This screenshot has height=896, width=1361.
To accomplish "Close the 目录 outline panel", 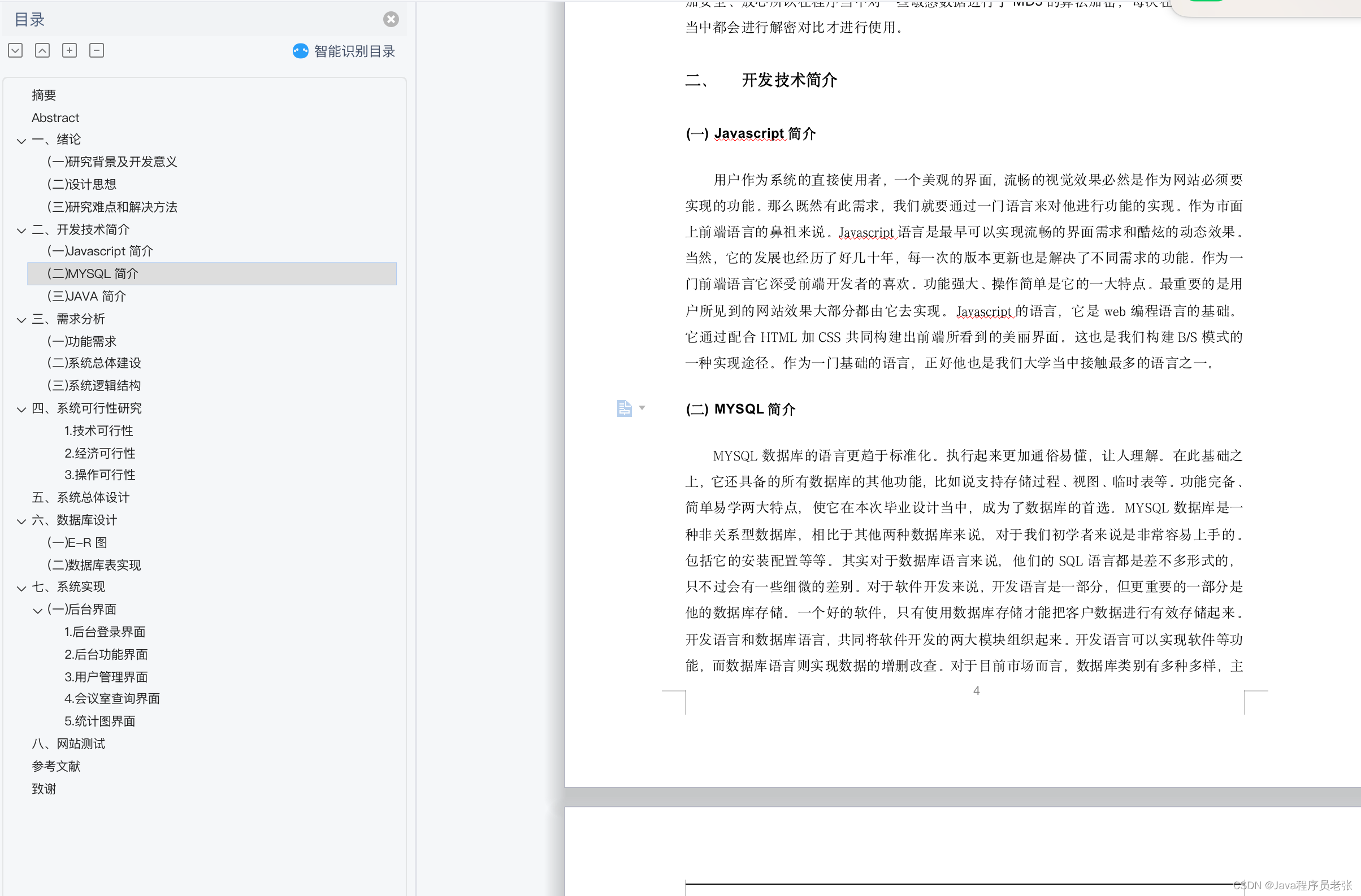I will (391, 19).
